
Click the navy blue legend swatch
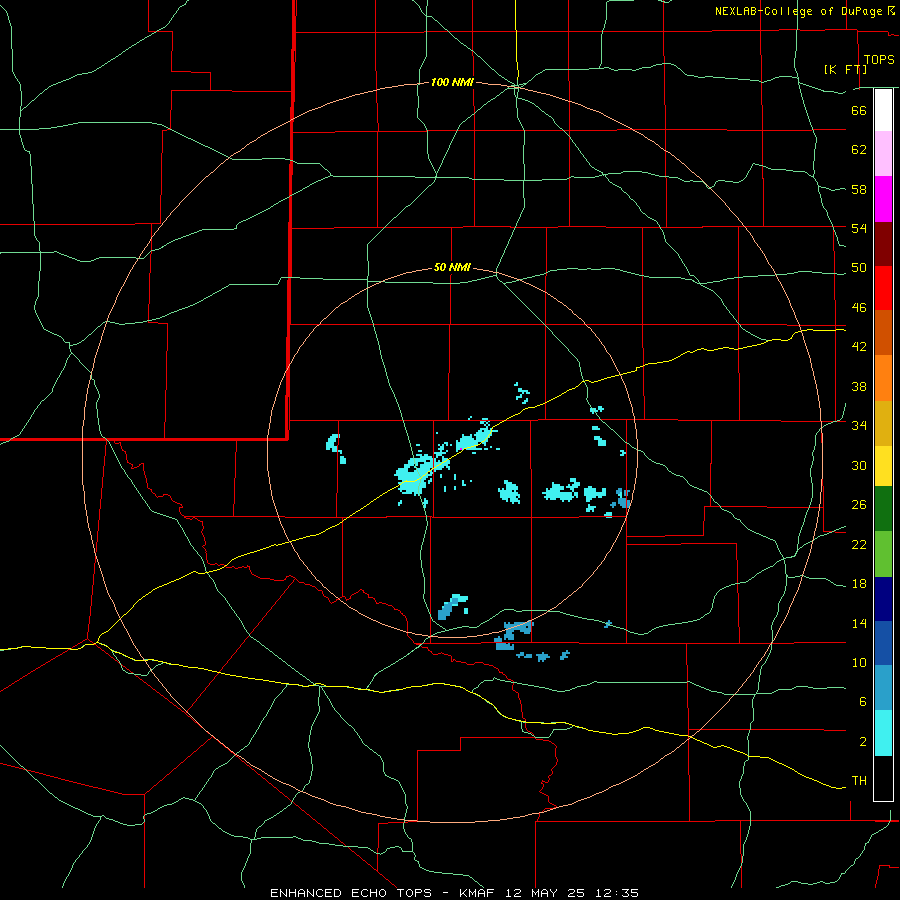[883, 599]
